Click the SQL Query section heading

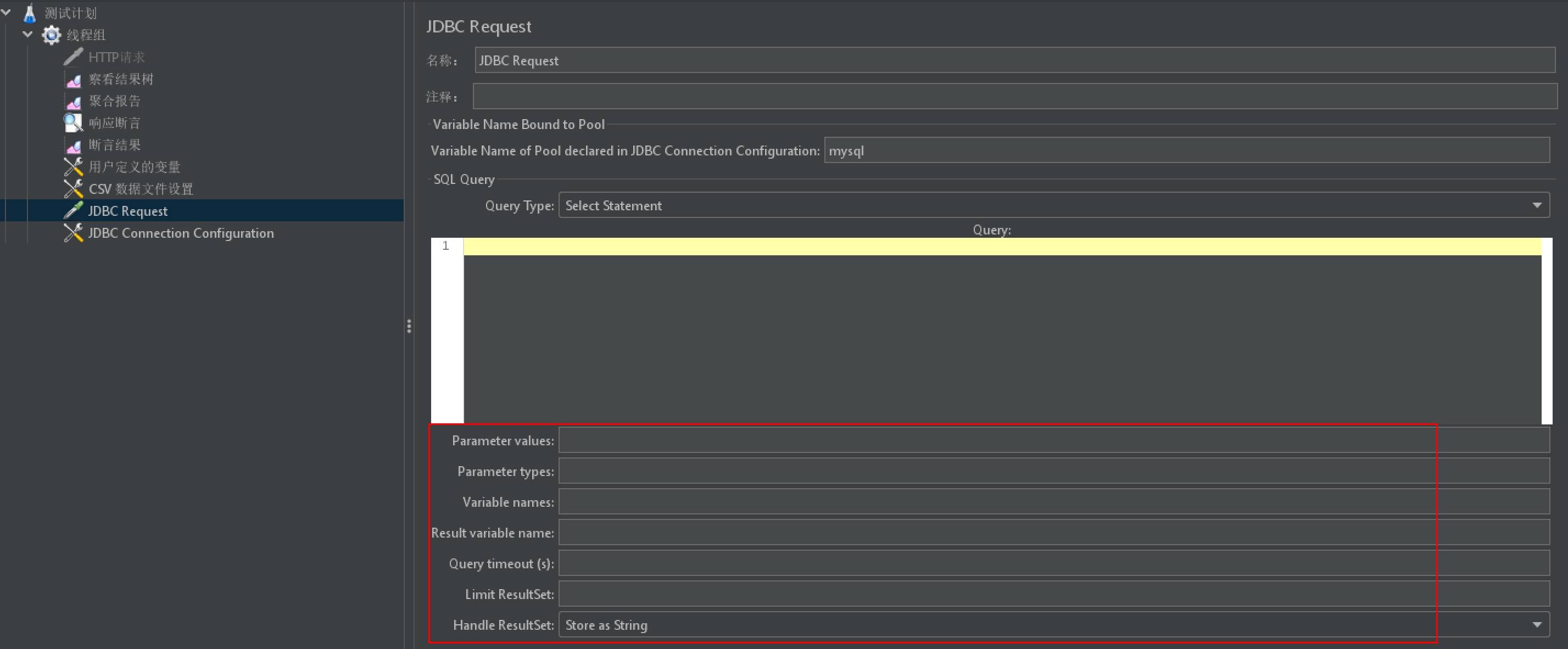tap(464, 179)
